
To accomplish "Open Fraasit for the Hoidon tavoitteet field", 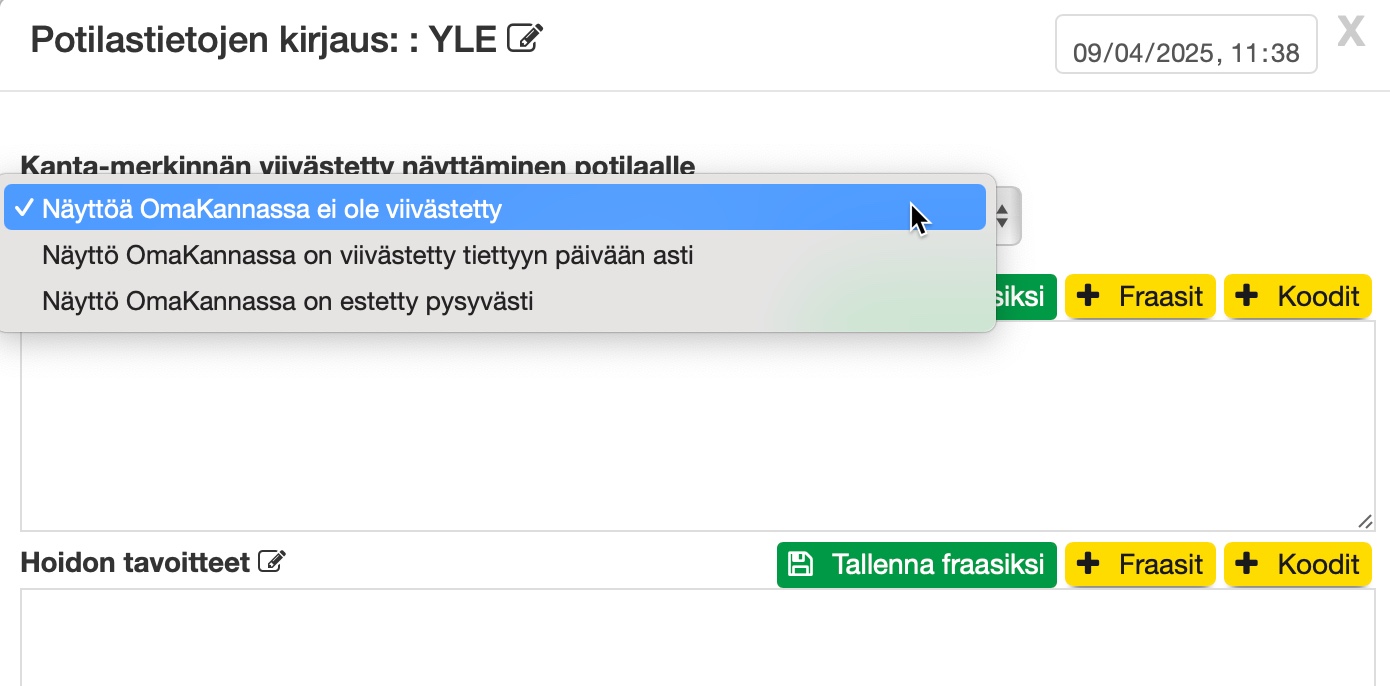I will coord(1140,564).
